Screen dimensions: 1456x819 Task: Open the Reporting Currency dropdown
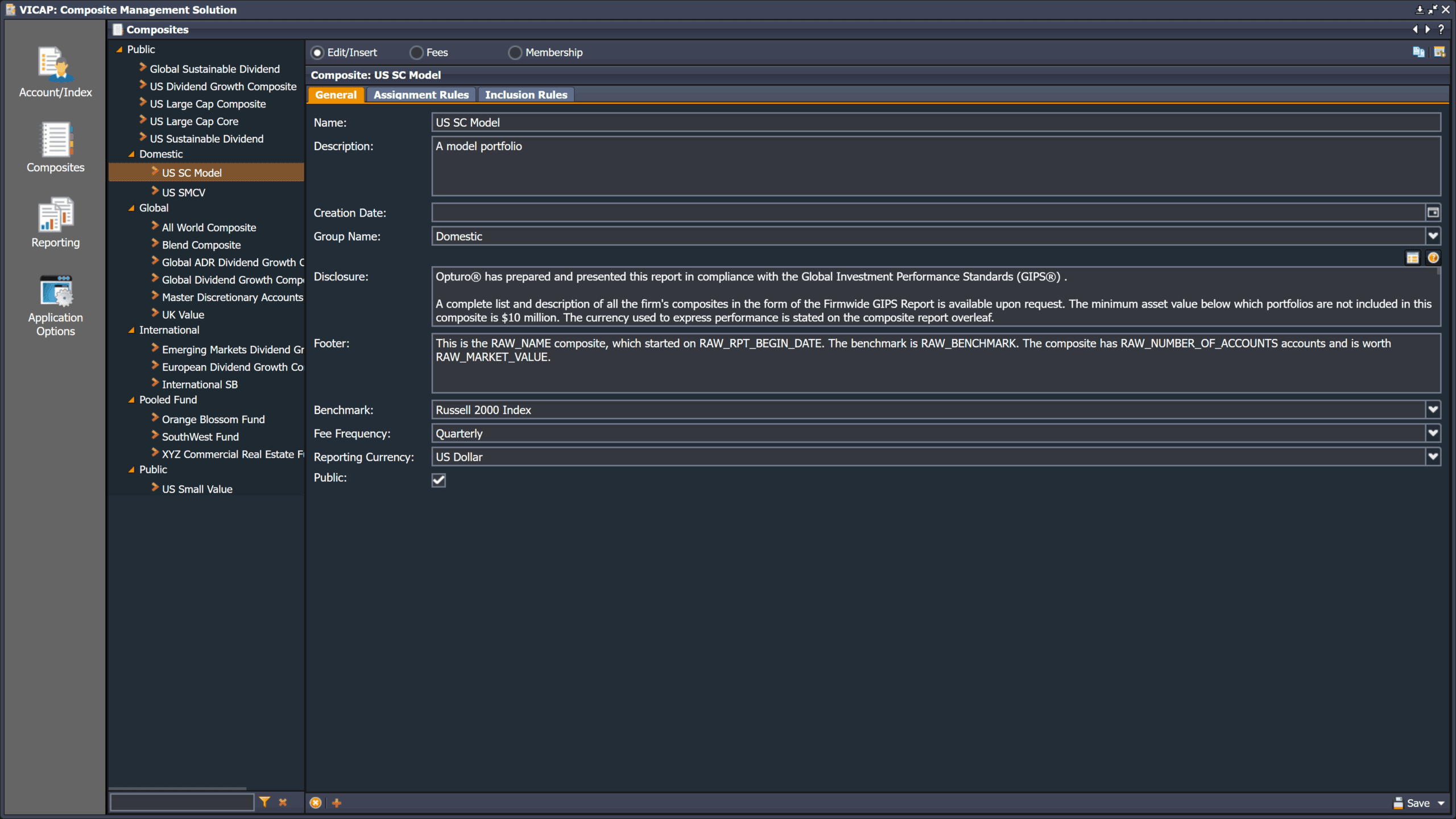click(x=1433, y=457)
